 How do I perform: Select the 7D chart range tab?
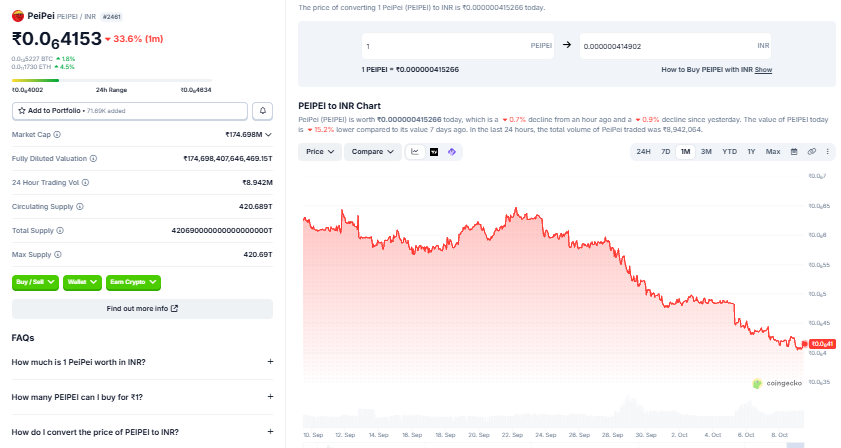point(666,152)
